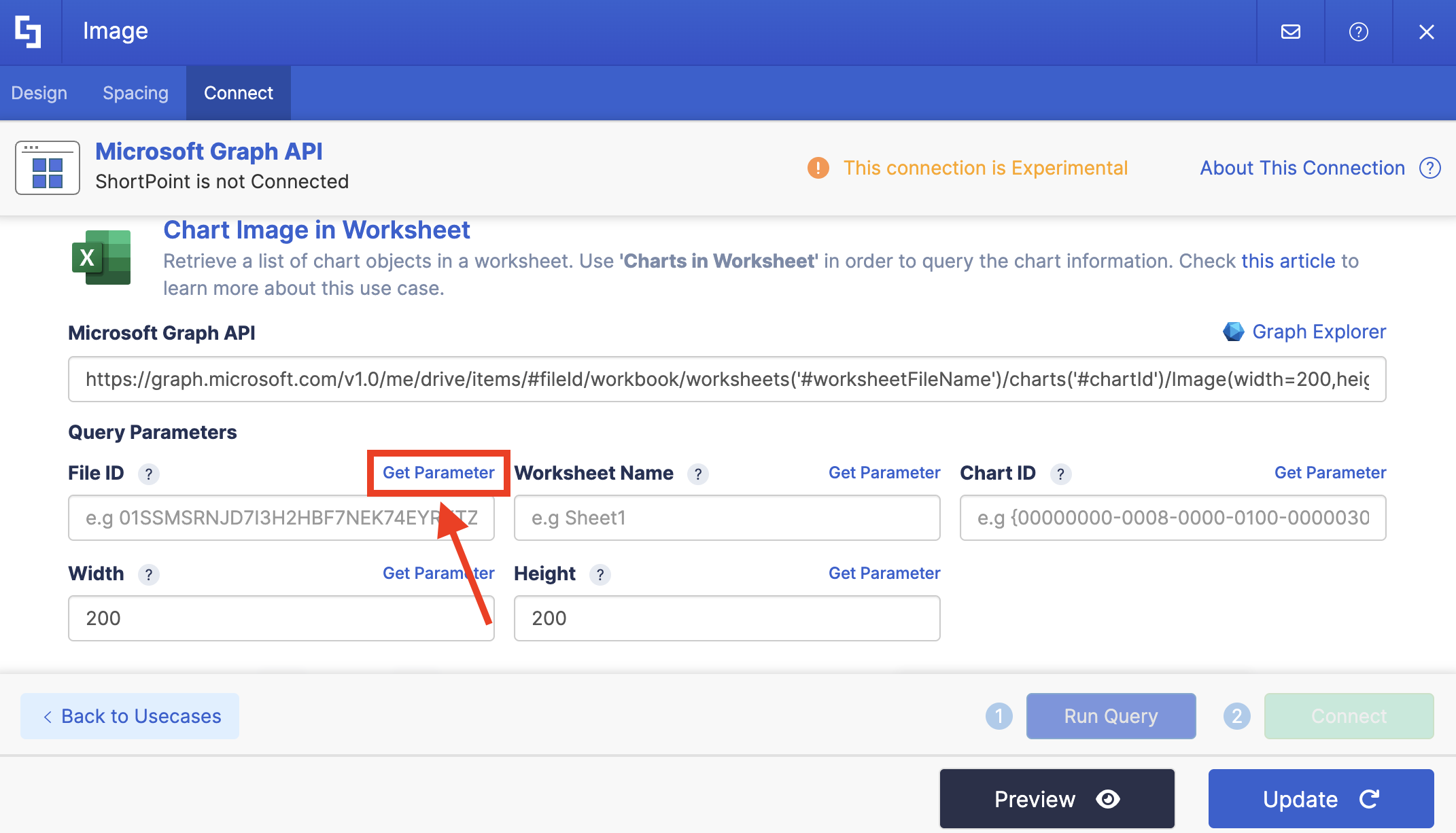
Task: Click Get Parameter for File ID
Action: 438,473
